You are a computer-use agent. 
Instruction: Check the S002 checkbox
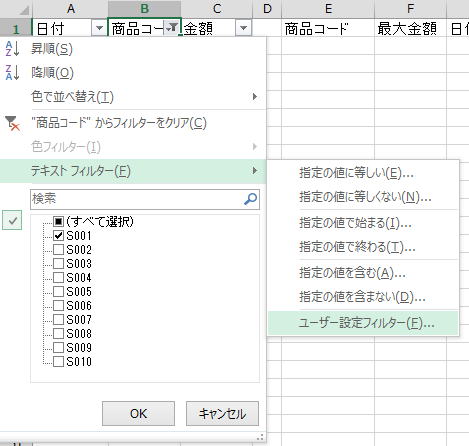tap(58, 249)
